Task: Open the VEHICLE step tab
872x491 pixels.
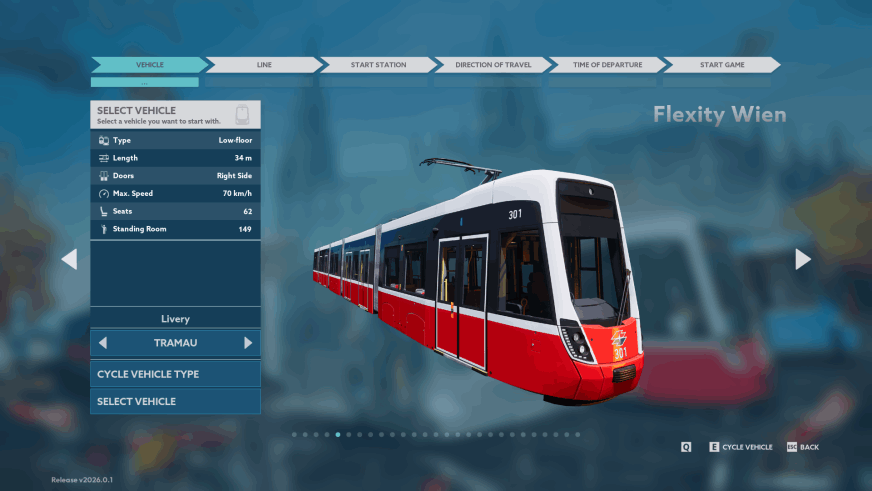Action: 150,65
